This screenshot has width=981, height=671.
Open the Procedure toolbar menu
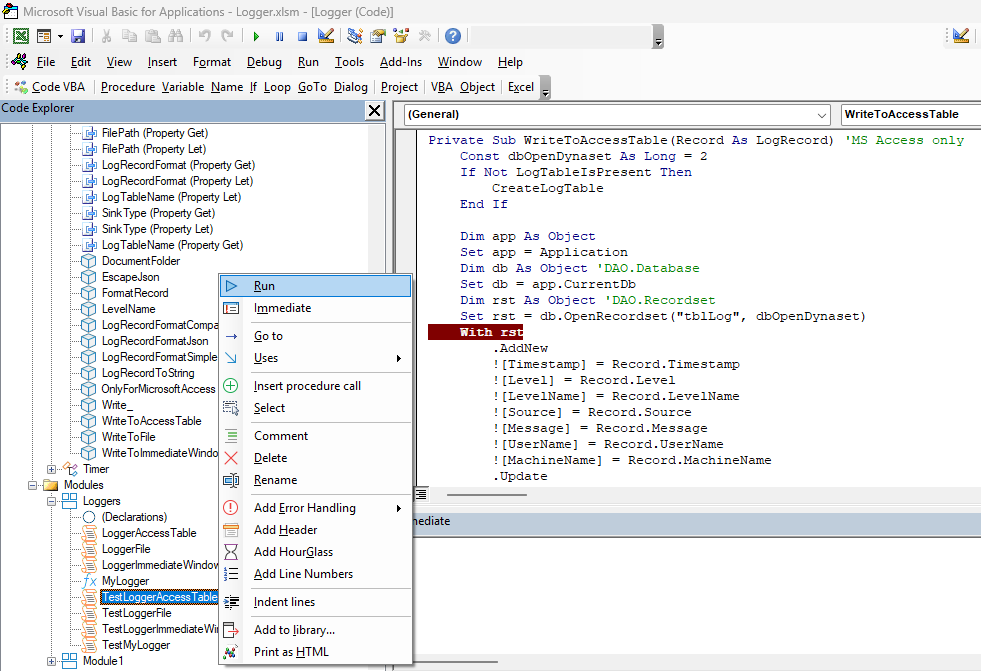tap(128, 87)
